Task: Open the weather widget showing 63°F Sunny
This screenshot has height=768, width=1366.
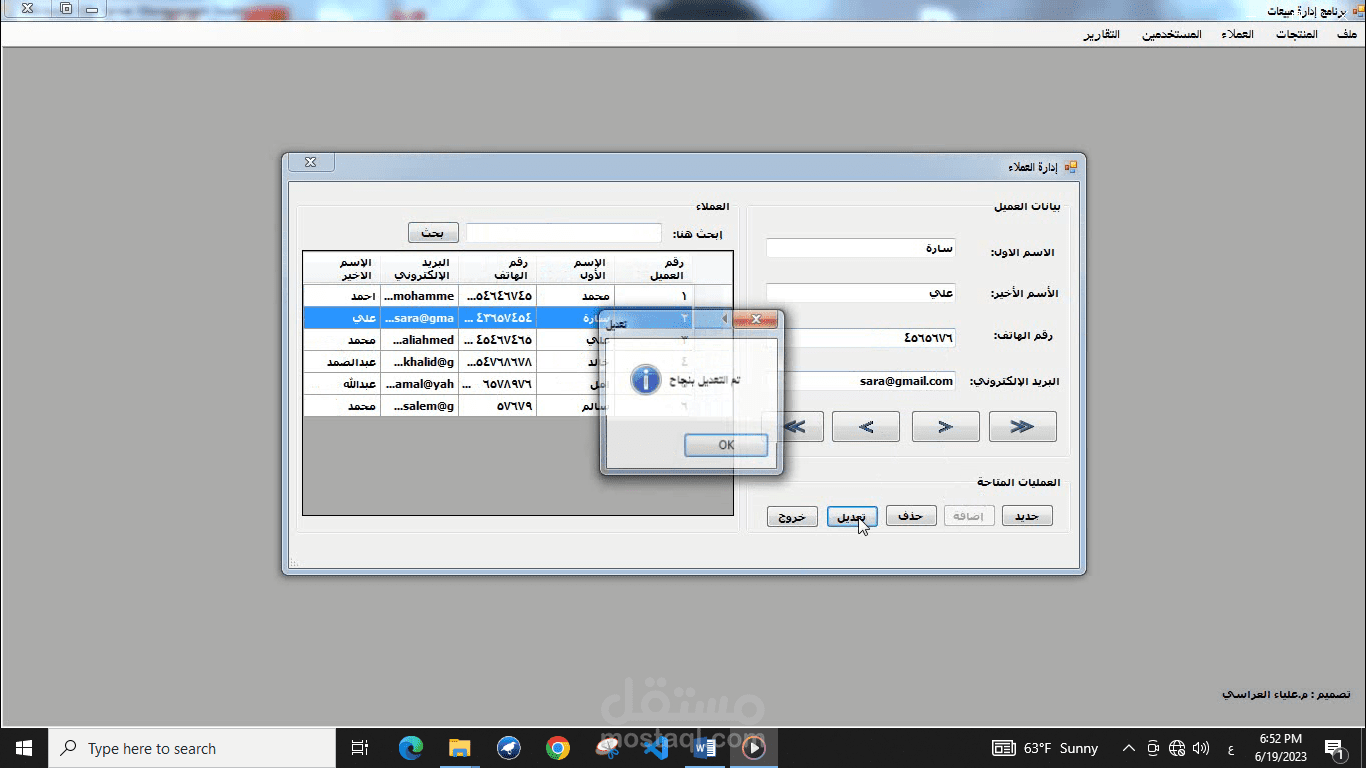Action: point(1045,748)
